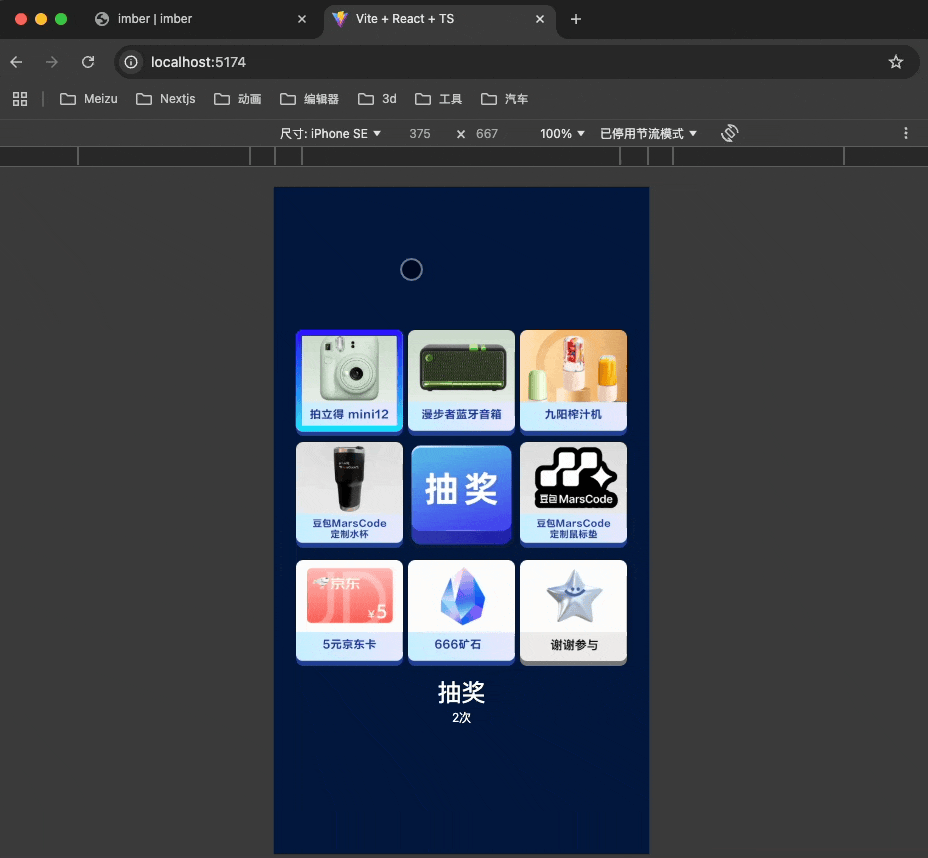
Task: Switch to the imber | imber tab
Action: tap(201, 19)
